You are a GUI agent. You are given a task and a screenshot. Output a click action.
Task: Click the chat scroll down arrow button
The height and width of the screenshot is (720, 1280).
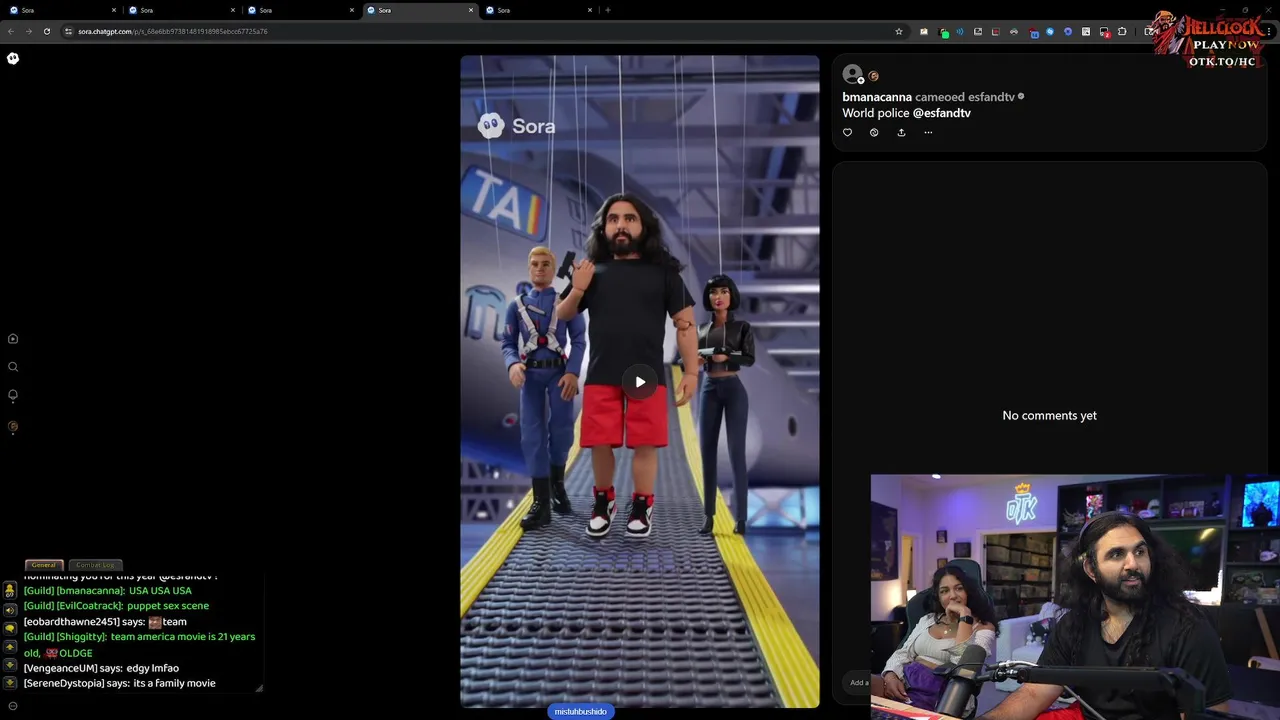point(10,665)
